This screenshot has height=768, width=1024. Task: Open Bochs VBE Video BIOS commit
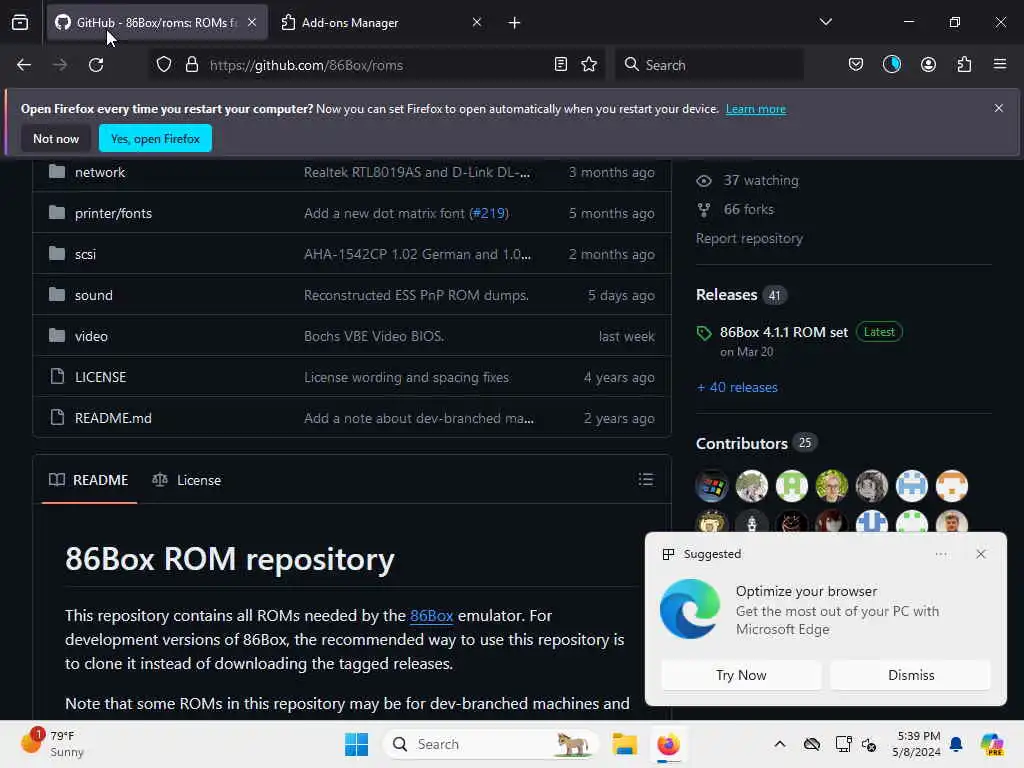[374, 336]
